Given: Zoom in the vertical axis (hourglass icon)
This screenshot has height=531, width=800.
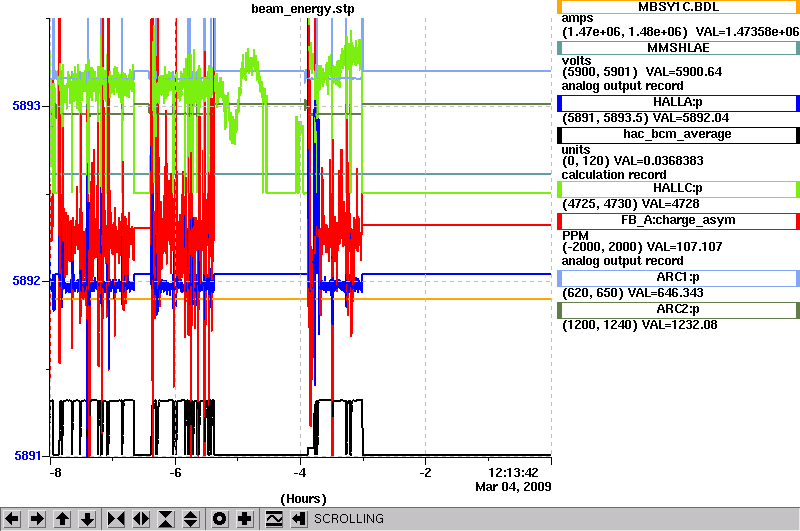Looking at the screenshot, I should [166, 519].
